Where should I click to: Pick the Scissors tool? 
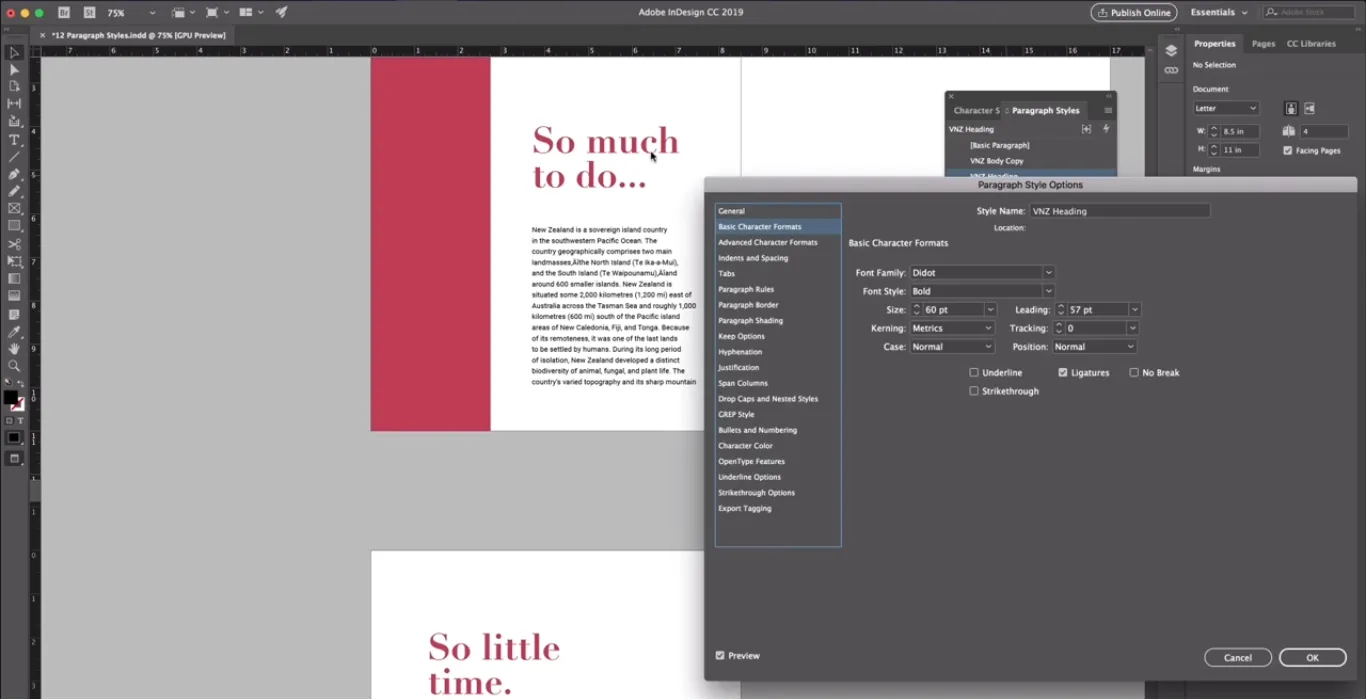[x=14, y=244]
